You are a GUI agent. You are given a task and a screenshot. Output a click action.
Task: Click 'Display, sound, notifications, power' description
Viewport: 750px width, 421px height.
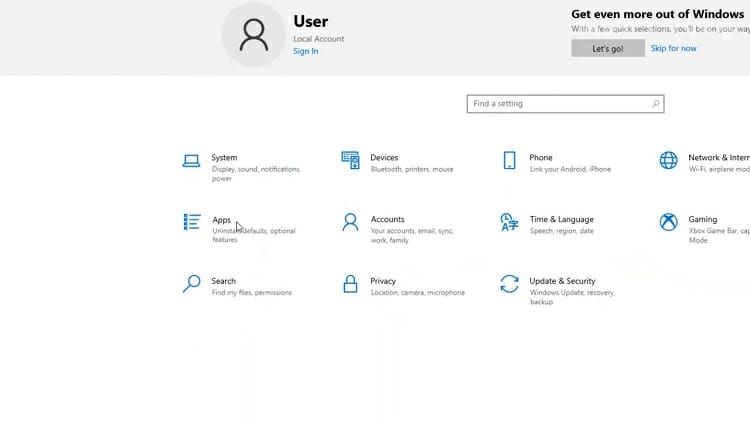coord(256,174)
